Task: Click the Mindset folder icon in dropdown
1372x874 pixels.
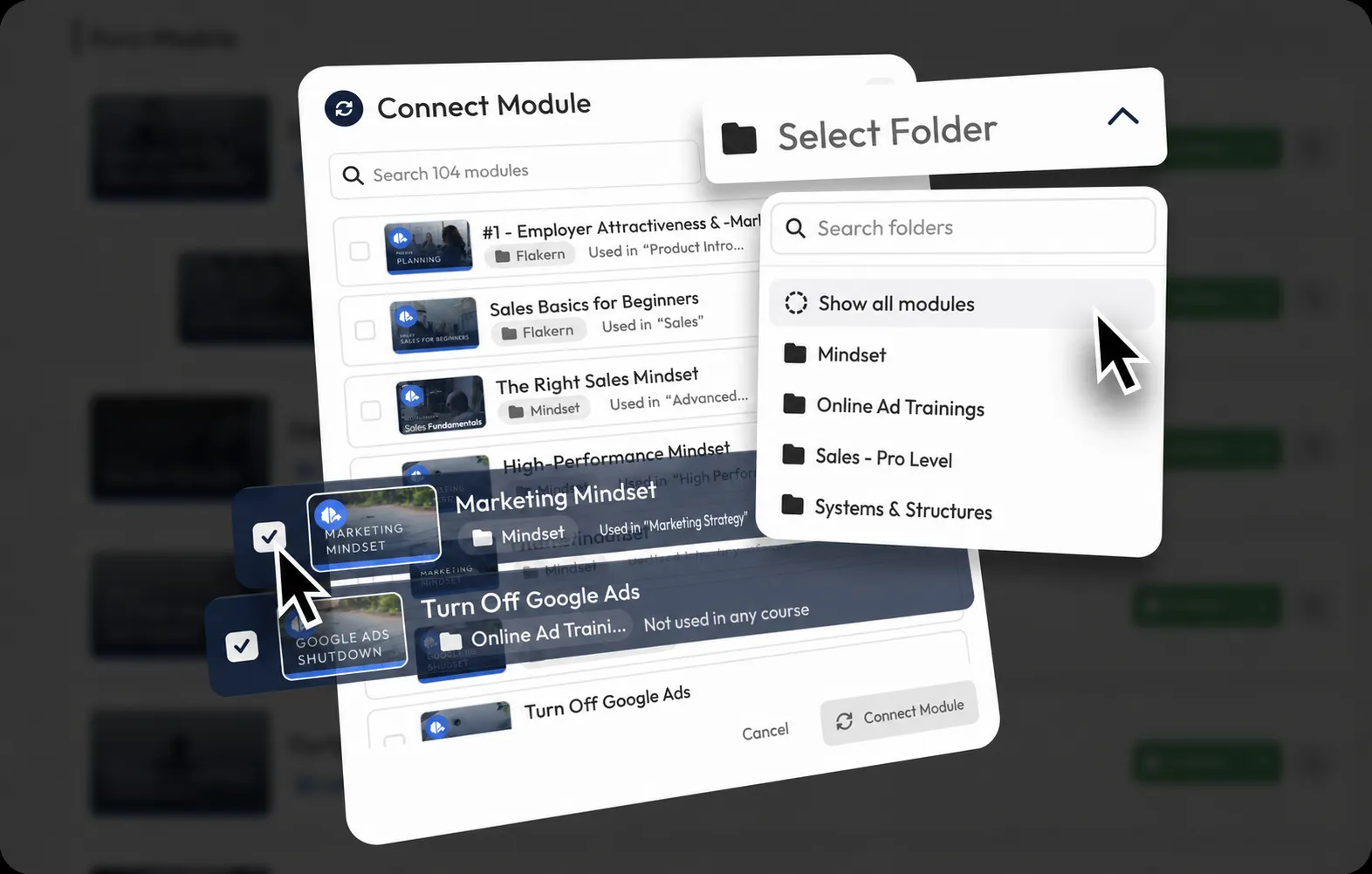Action: (795, 353)
